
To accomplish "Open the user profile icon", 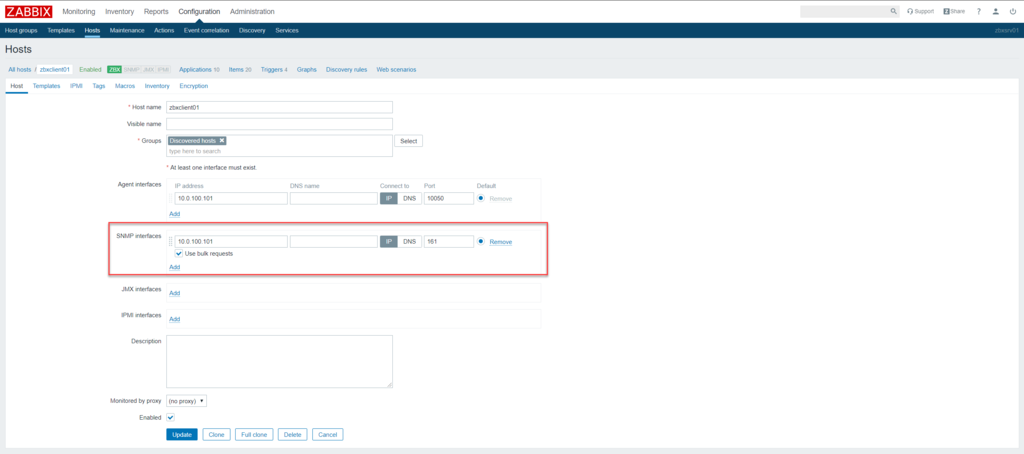I will [x=996, y=11].
